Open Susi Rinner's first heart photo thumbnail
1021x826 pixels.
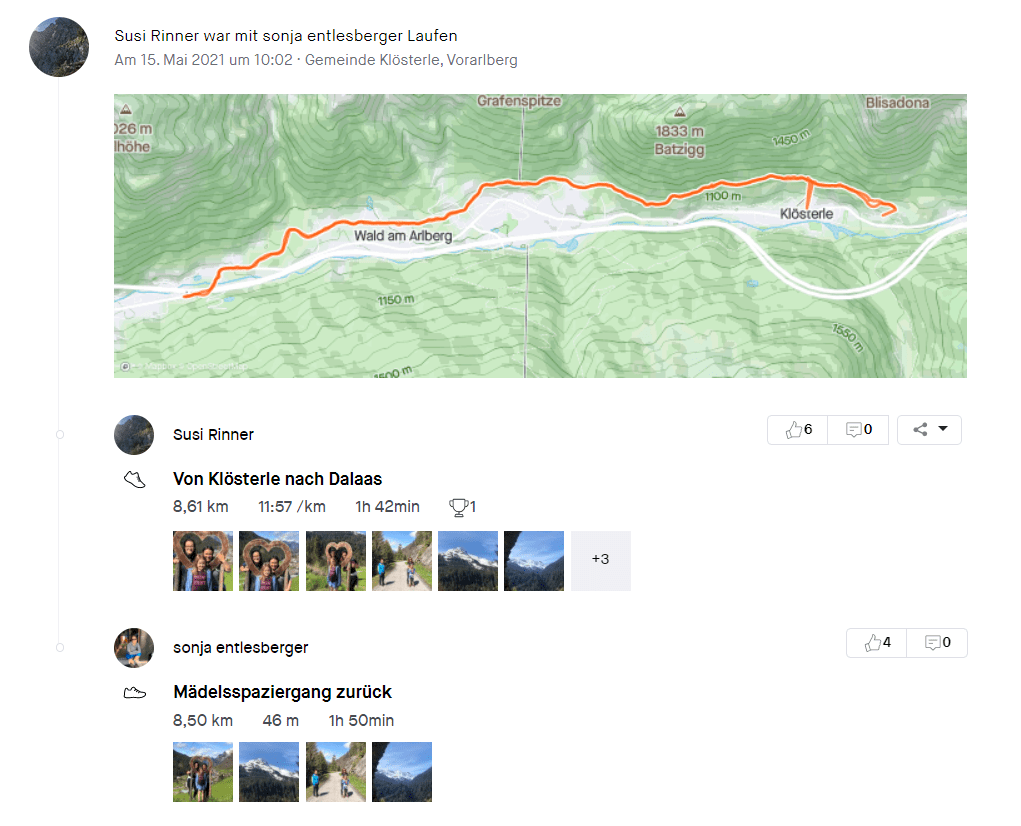(203, 560)
